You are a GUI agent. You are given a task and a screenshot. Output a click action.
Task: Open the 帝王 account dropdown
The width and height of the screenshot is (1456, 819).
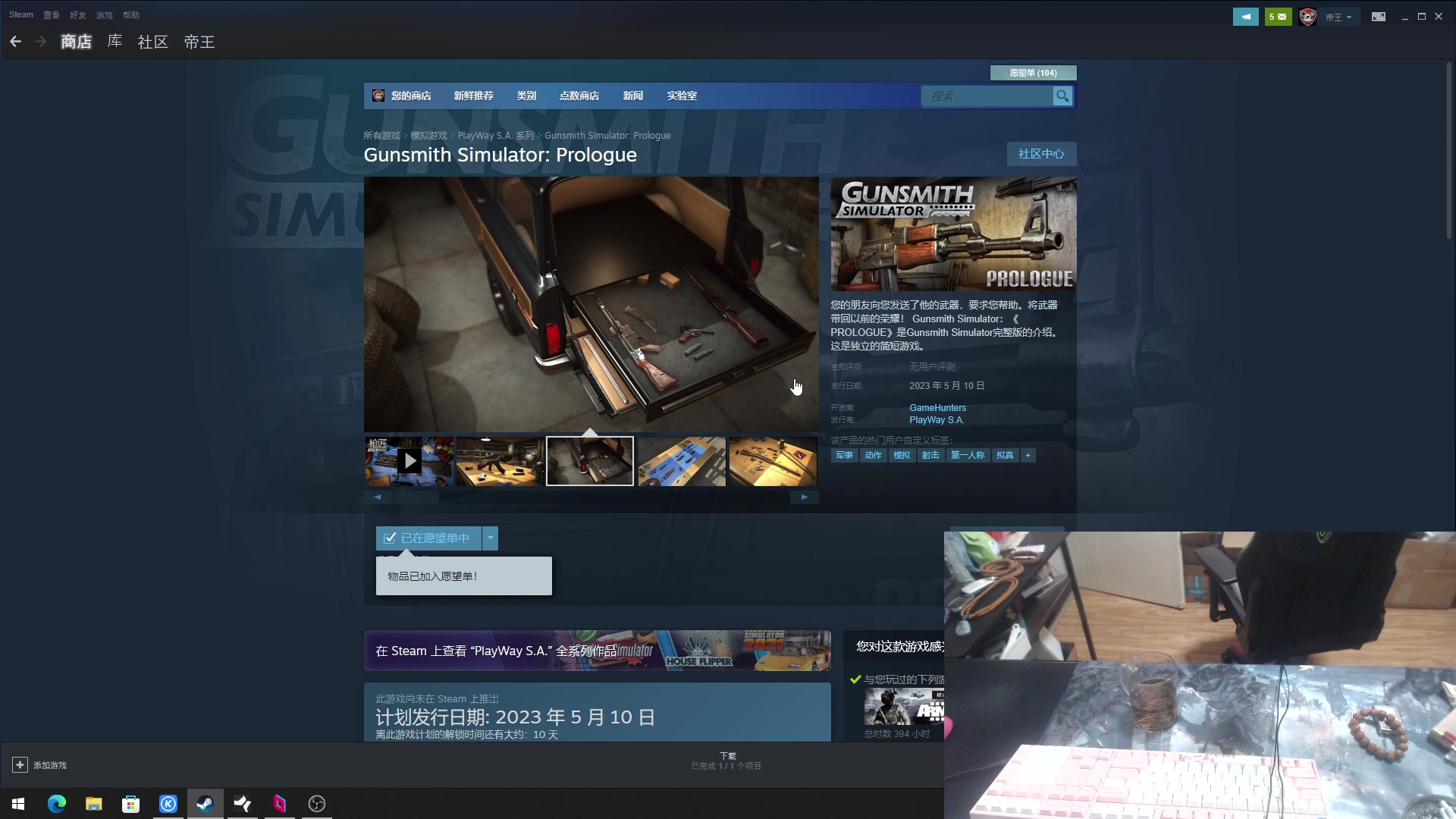click(1338, 17)
